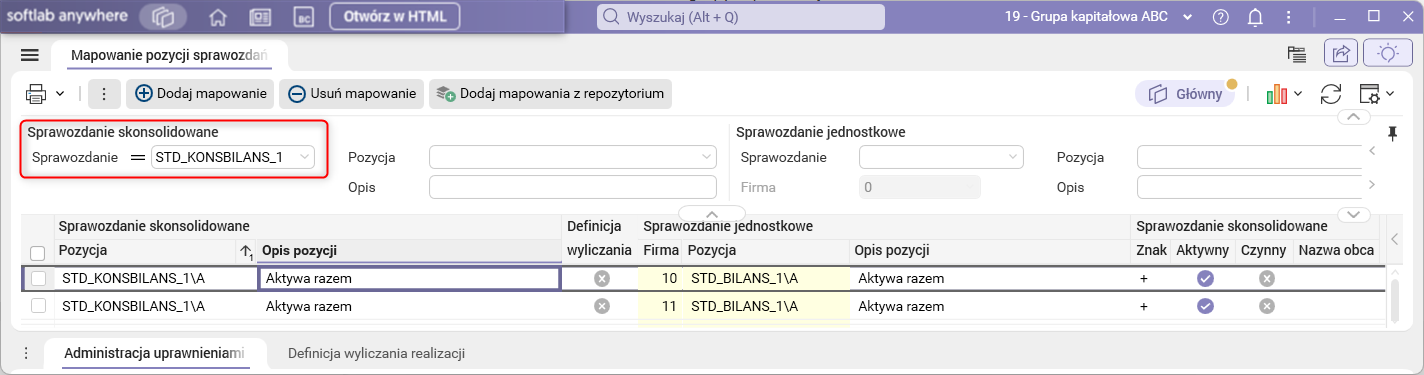Click editable Aktywa razem cell in first row
The image size is (1424, 375).
click(x=408, y=279)
